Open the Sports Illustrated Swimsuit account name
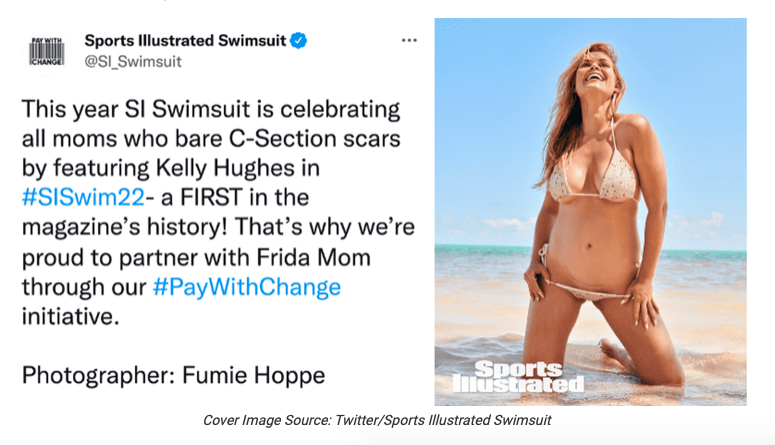This screenshot has height=445, width=775. point(185,41)
